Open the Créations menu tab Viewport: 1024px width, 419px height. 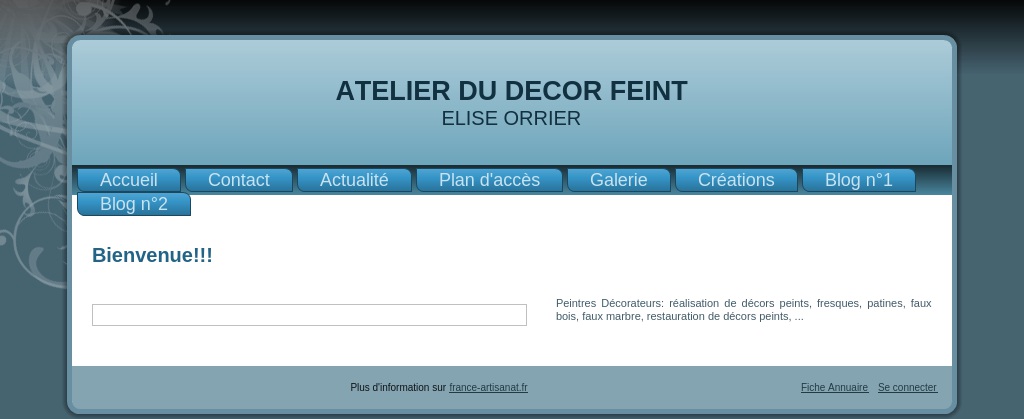[736, 180]
